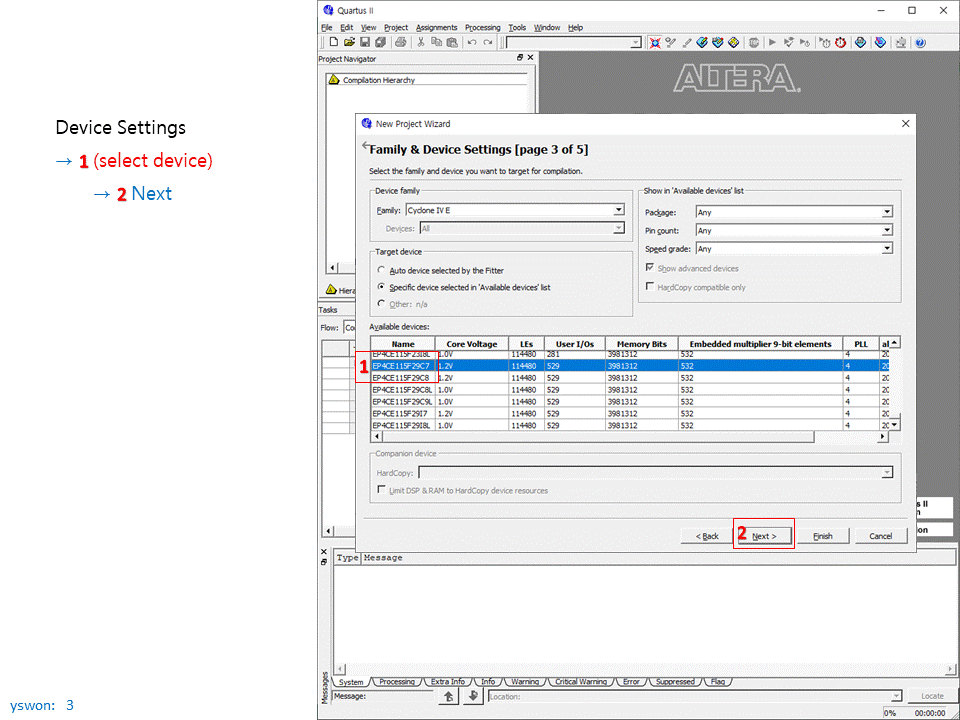Viewport: 960px width, 720px height.
Task: Click the Save floppy disk icon
Action: (x=364, y=42)
